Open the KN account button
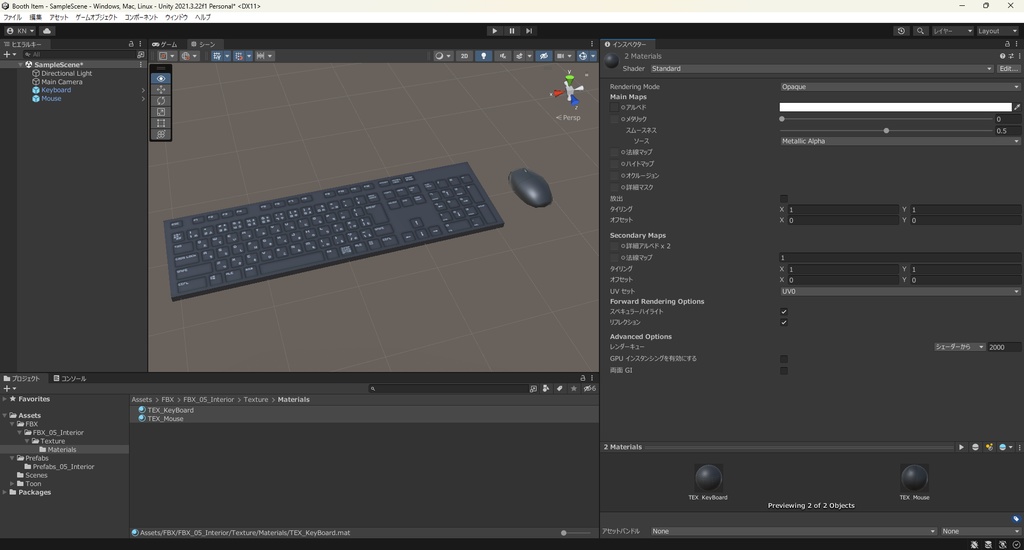 coord(21,31)
